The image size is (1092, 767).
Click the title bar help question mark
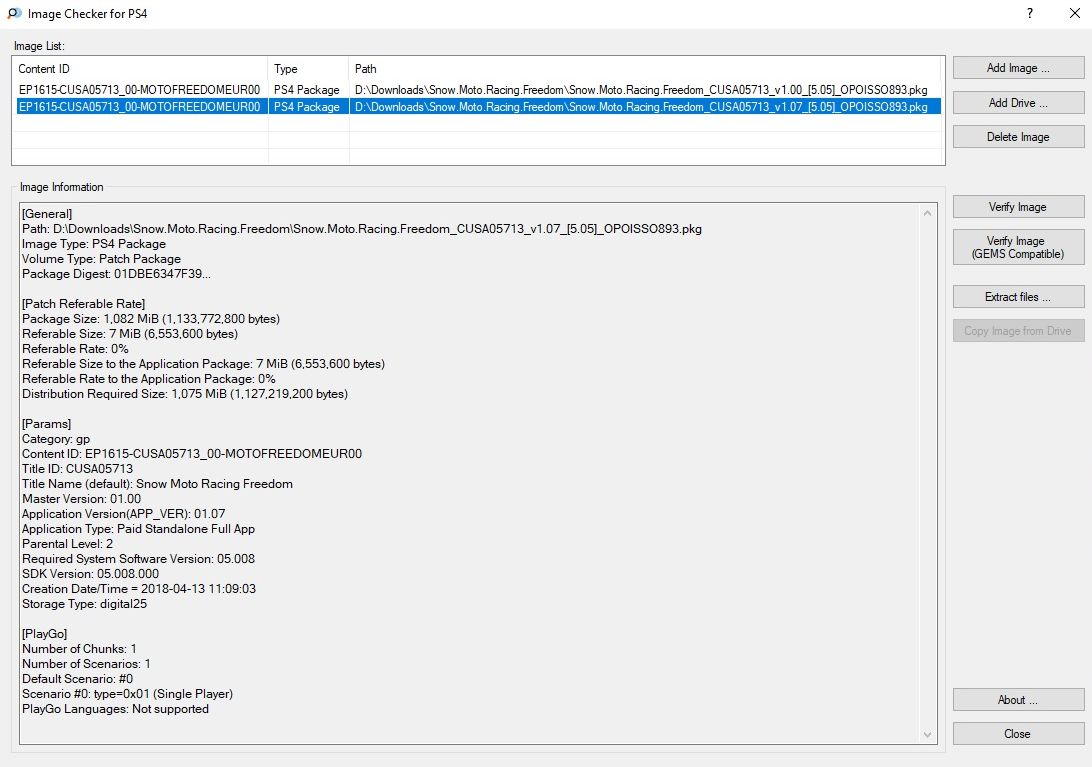point(1030,14)
